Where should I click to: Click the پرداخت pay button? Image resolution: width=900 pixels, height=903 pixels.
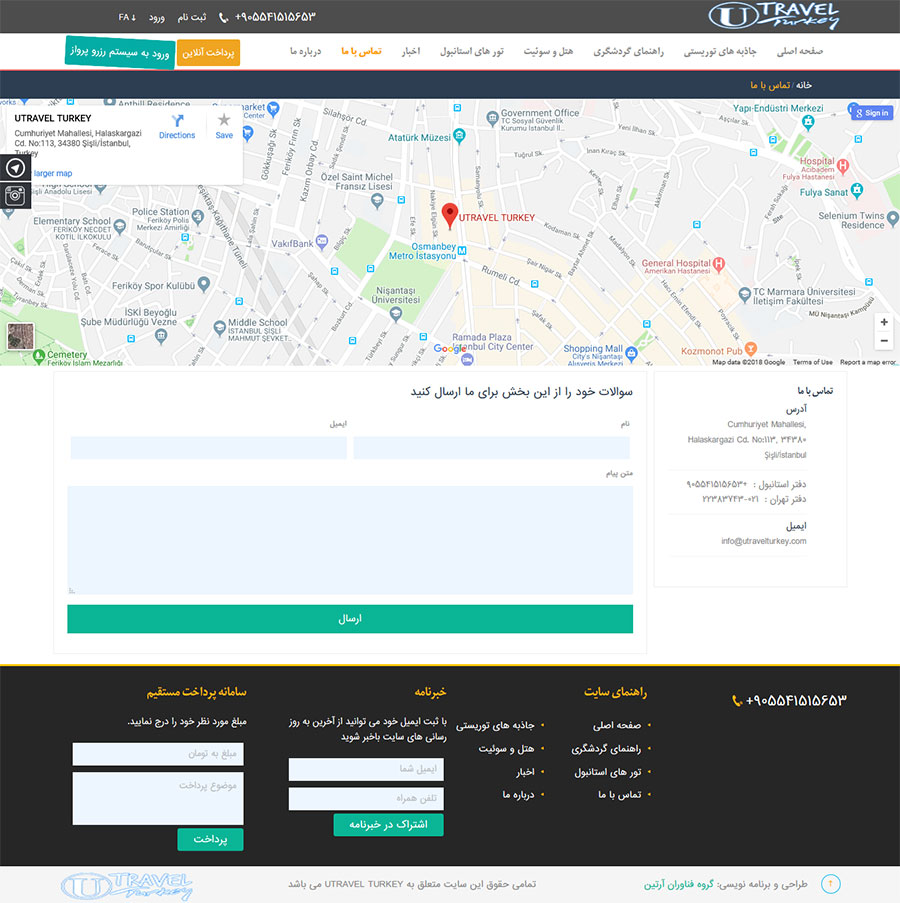(210, 840)
